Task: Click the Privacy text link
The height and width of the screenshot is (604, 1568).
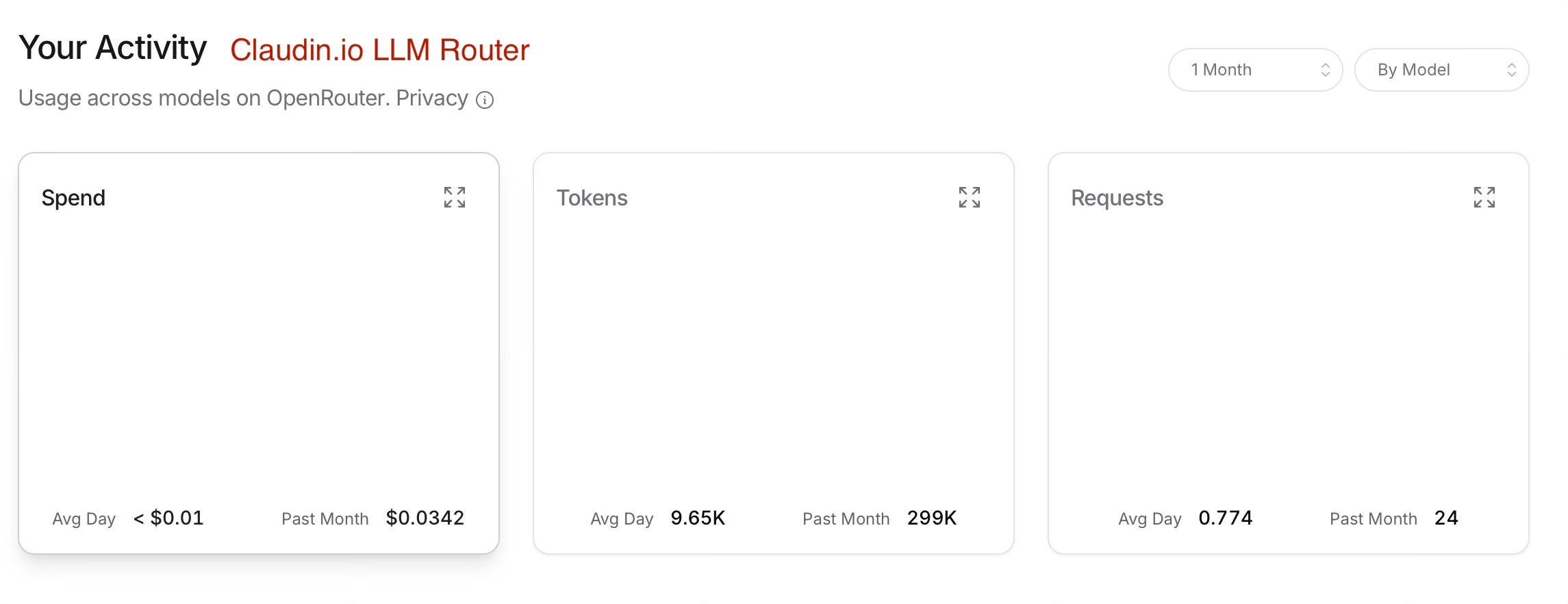Action: pos(432,99)
